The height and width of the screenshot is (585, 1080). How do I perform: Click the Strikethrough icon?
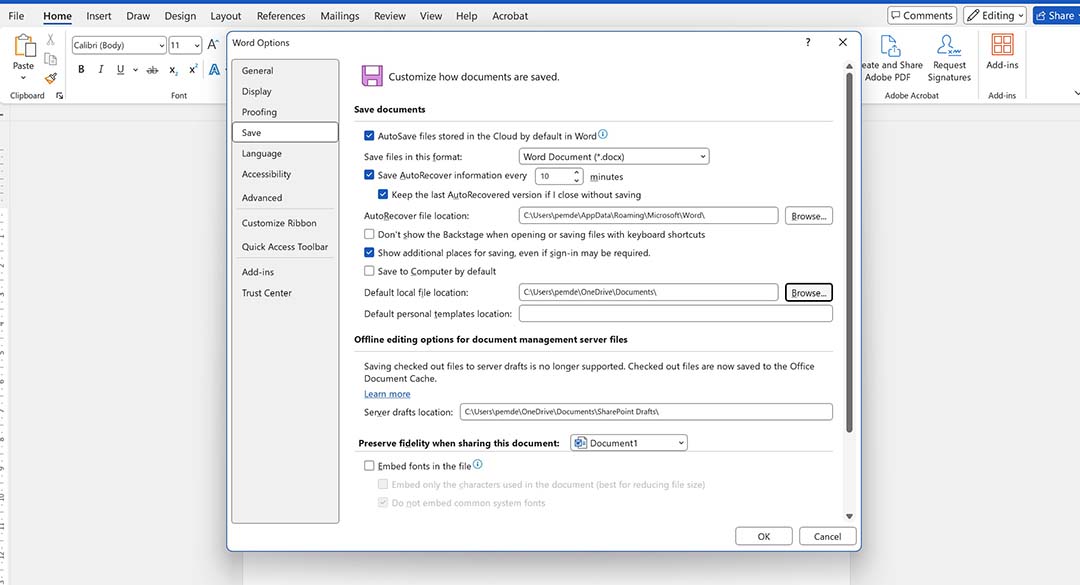click(x=152, y=70)
